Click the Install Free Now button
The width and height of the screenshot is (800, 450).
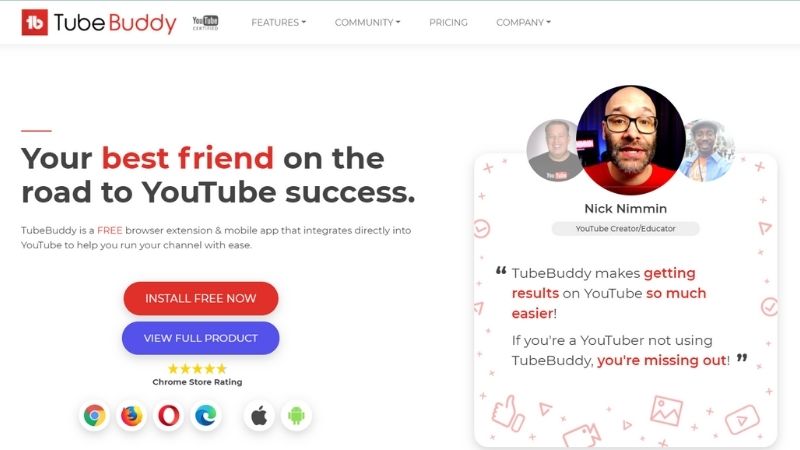[x=201, y=298]
